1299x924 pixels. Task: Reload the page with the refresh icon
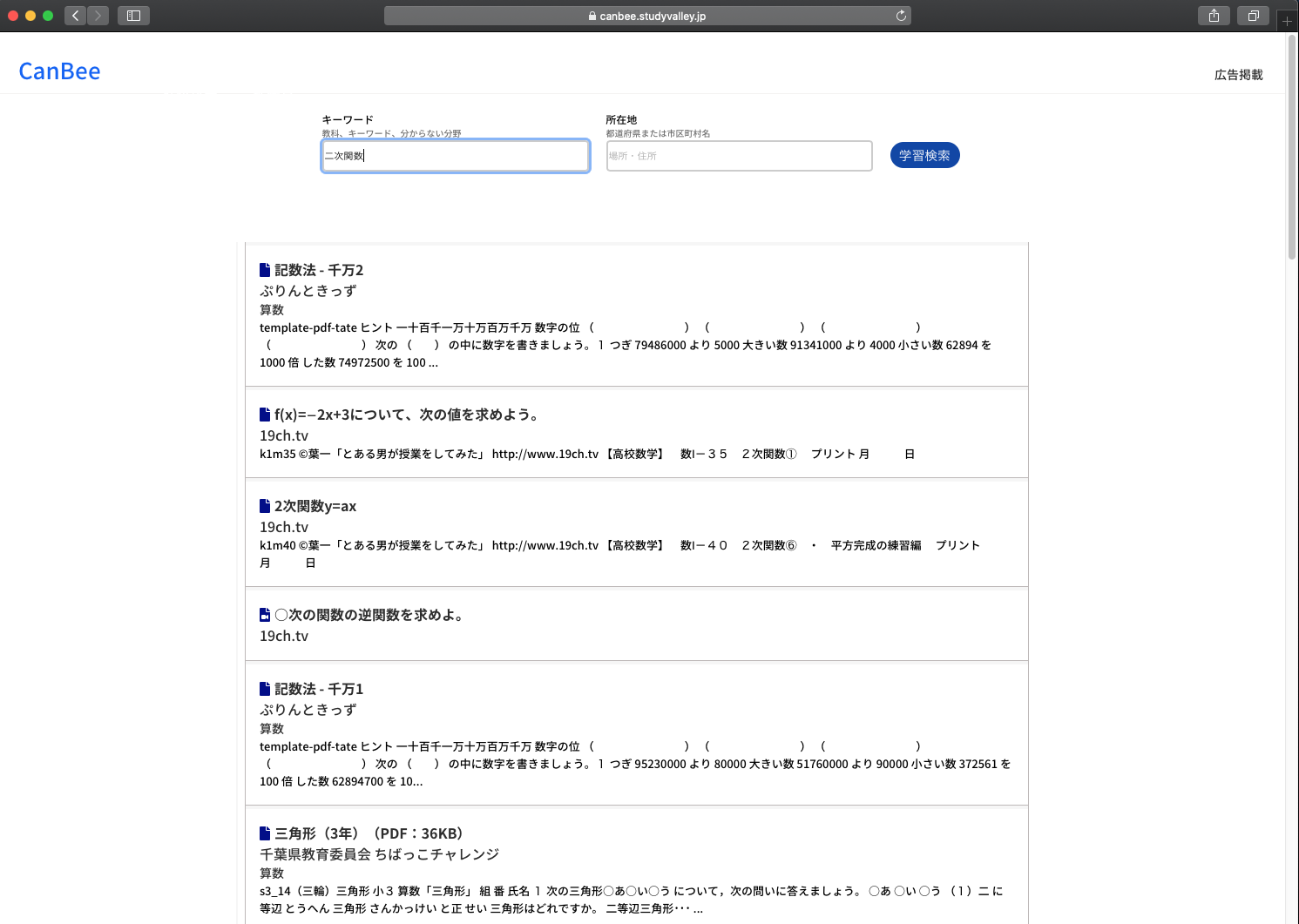tap(901, 16)
